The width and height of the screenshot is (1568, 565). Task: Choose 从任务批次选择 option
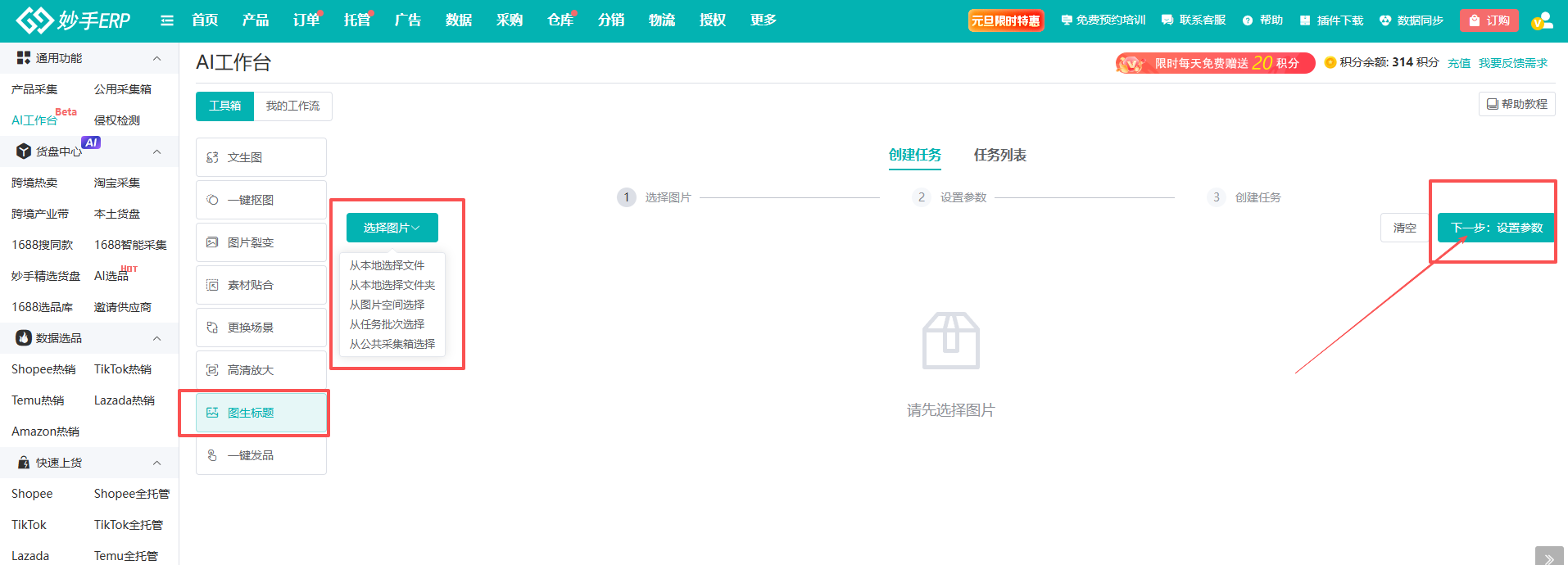(387, 324)
